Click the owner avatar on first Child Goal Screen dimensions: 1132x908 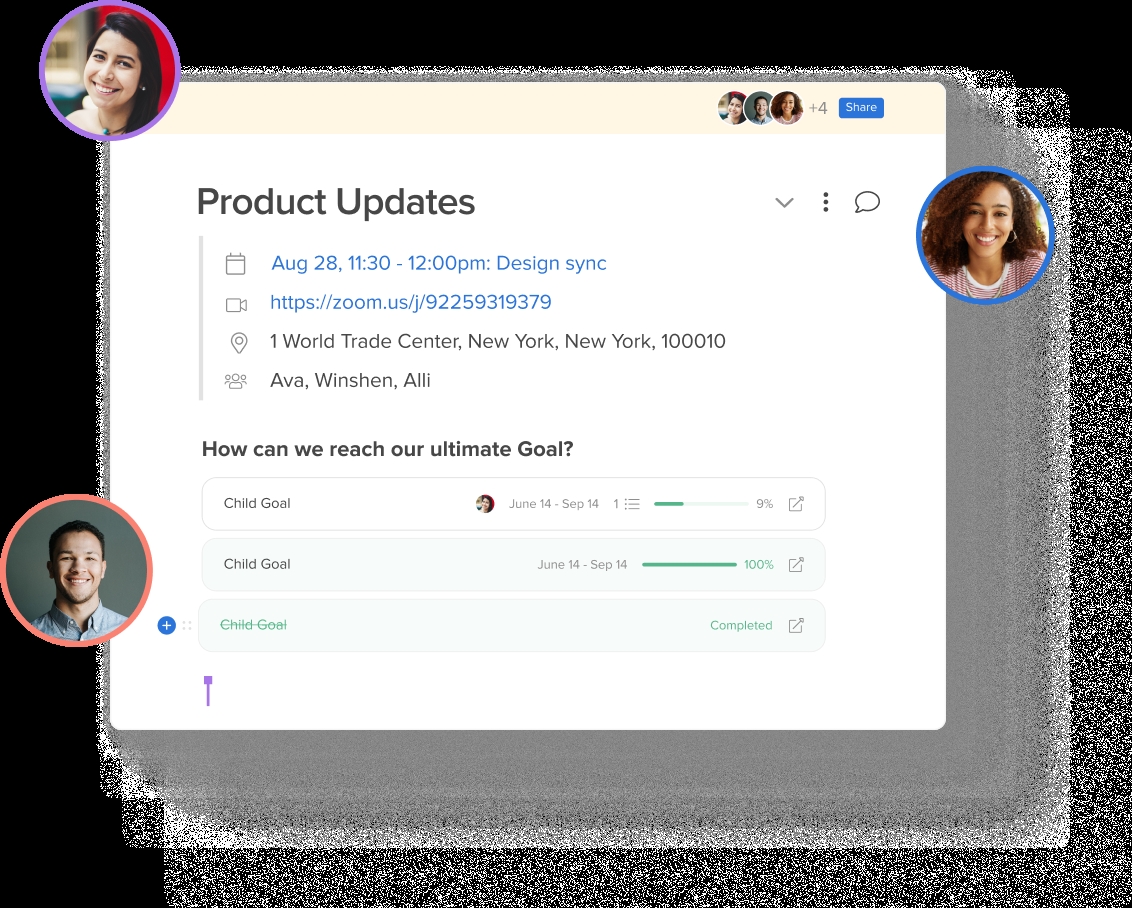[485, 504]
